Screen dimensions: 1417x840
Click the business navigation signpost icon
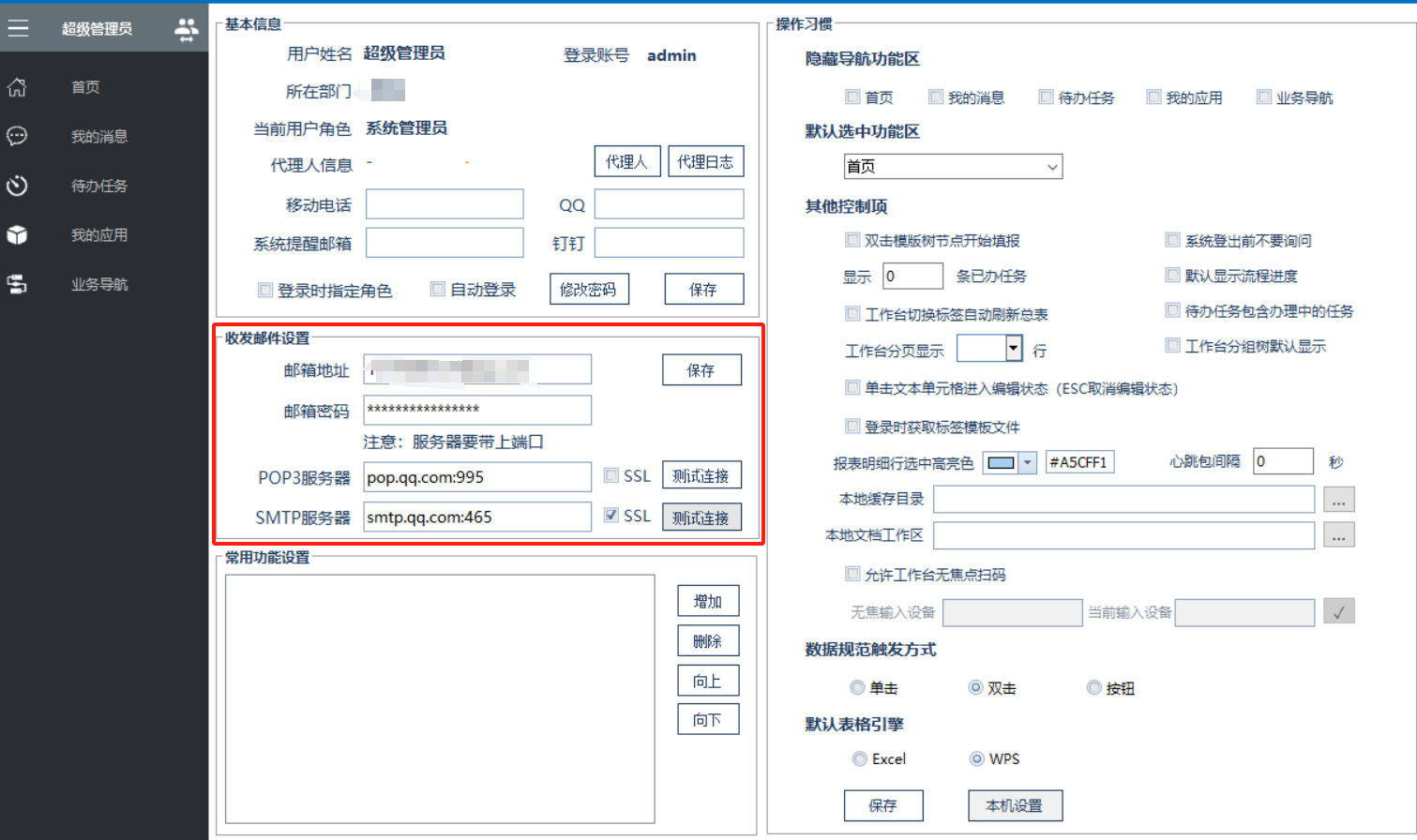pos(17,284)
